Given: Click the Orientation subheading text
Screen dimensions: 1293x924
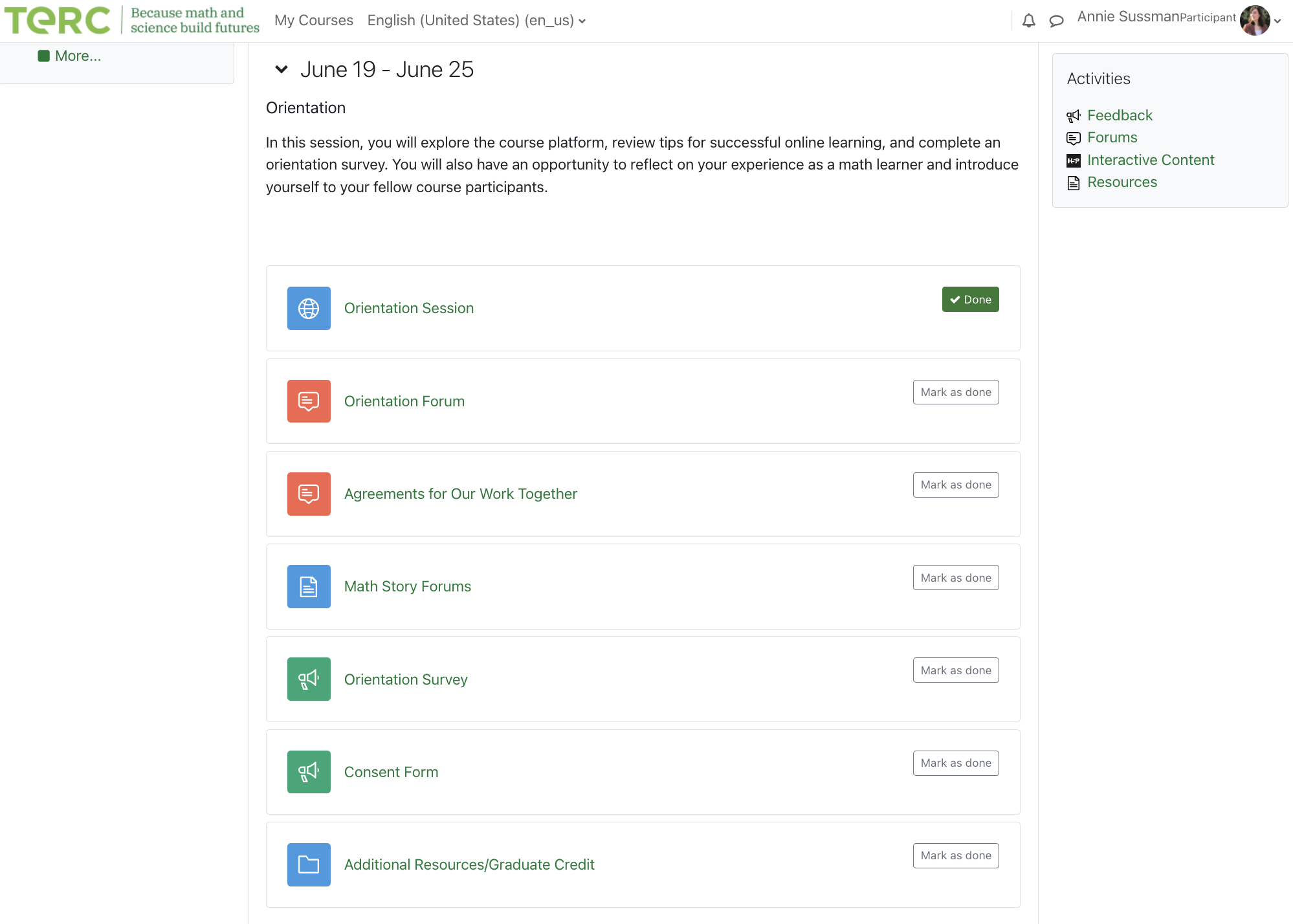Looking at the screenshot, I should pyautogui.click(x=305, y=107).
